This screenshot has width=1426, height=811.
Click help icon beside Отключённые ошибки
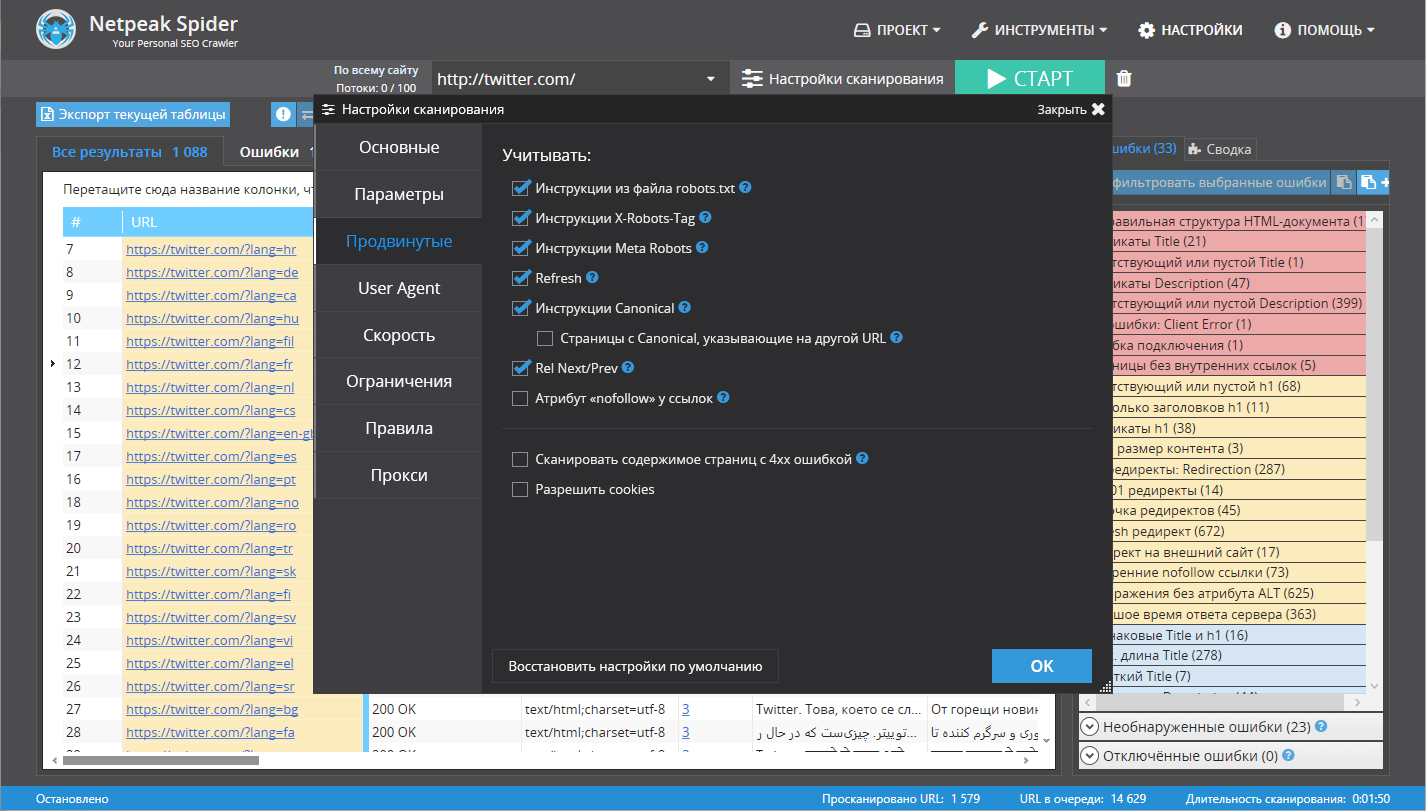click(1289, 755)
